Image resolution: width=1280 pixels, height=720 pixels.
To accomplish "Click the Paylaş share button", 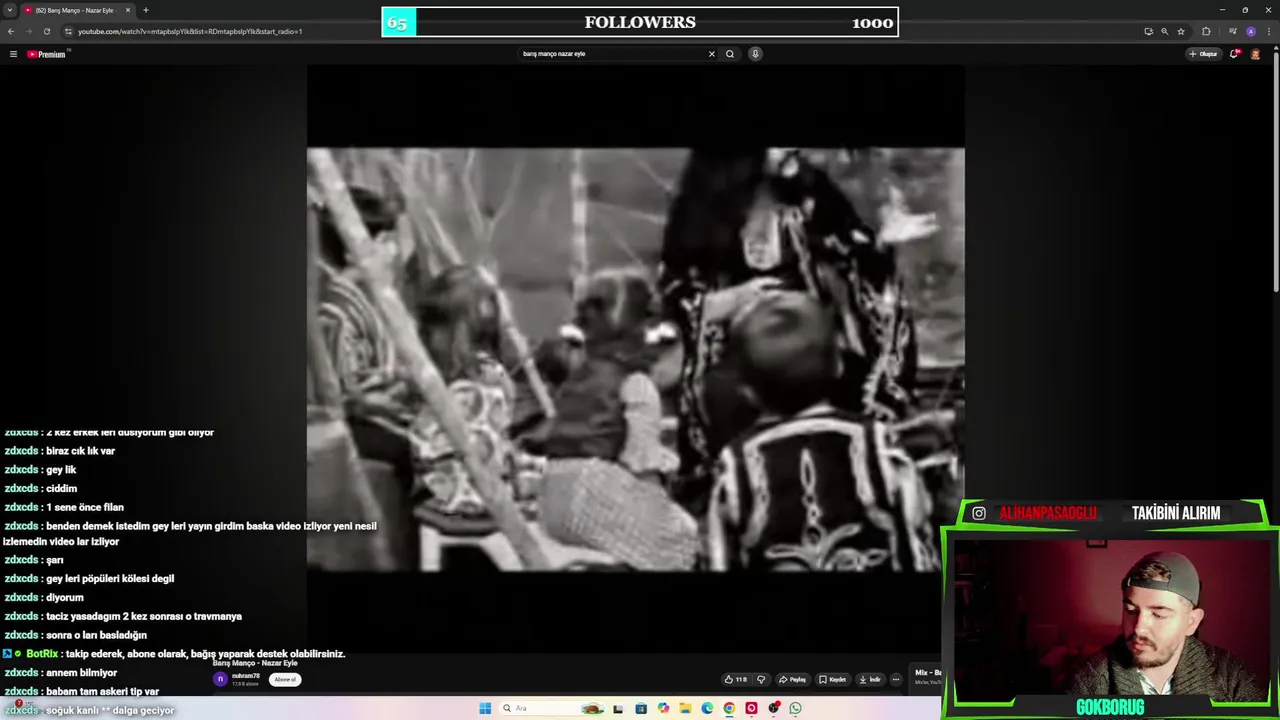I will coord(792,679).
